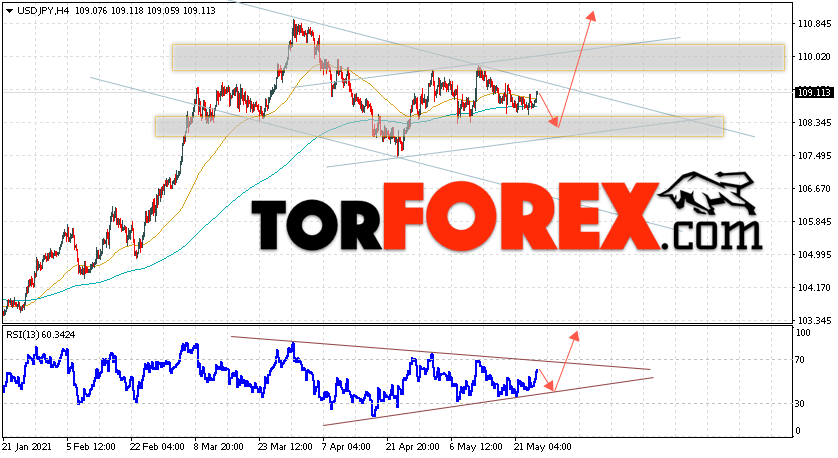Select the RSI scale level 0
Image resolution: width=838 pixels, height=458 pixels.
click(x=798, y=431)
